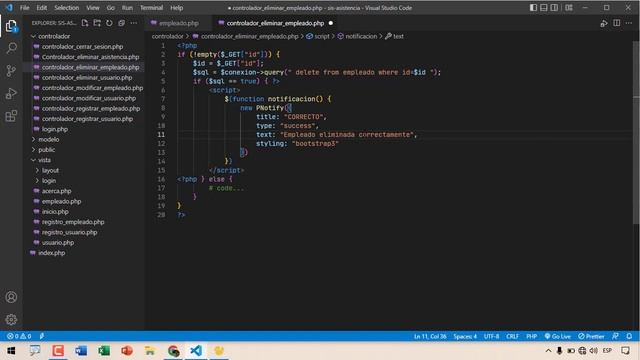Viewport: 640px width, 360px height.
Task: Open the Edit menu
Action: pos(42,8)
